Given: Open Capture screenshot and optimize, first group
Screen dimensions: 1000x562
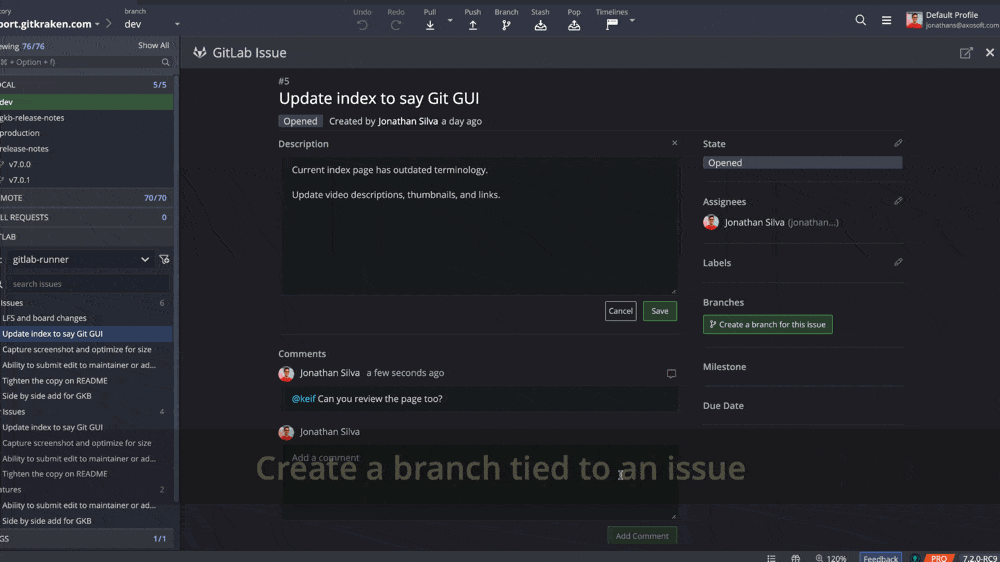Looking at the screenshot, I should [86, 350].
